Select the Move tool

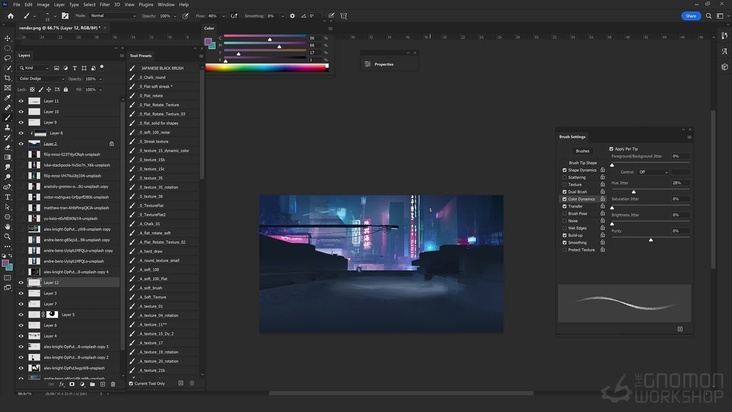coord(7,38)
